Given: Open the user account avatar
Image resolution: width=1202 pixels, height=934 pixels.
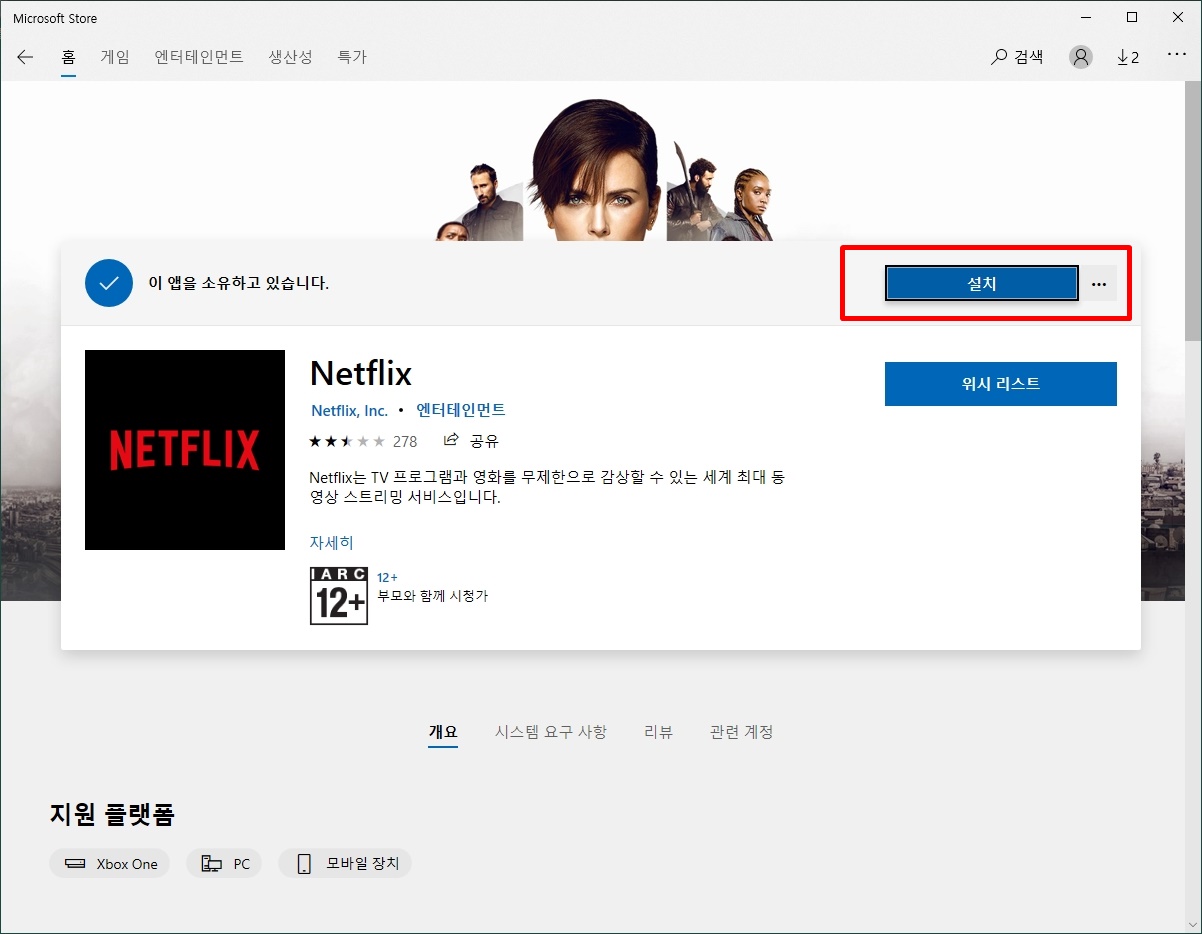Looking at the screenshot, I should click(x=1081, y=57).
